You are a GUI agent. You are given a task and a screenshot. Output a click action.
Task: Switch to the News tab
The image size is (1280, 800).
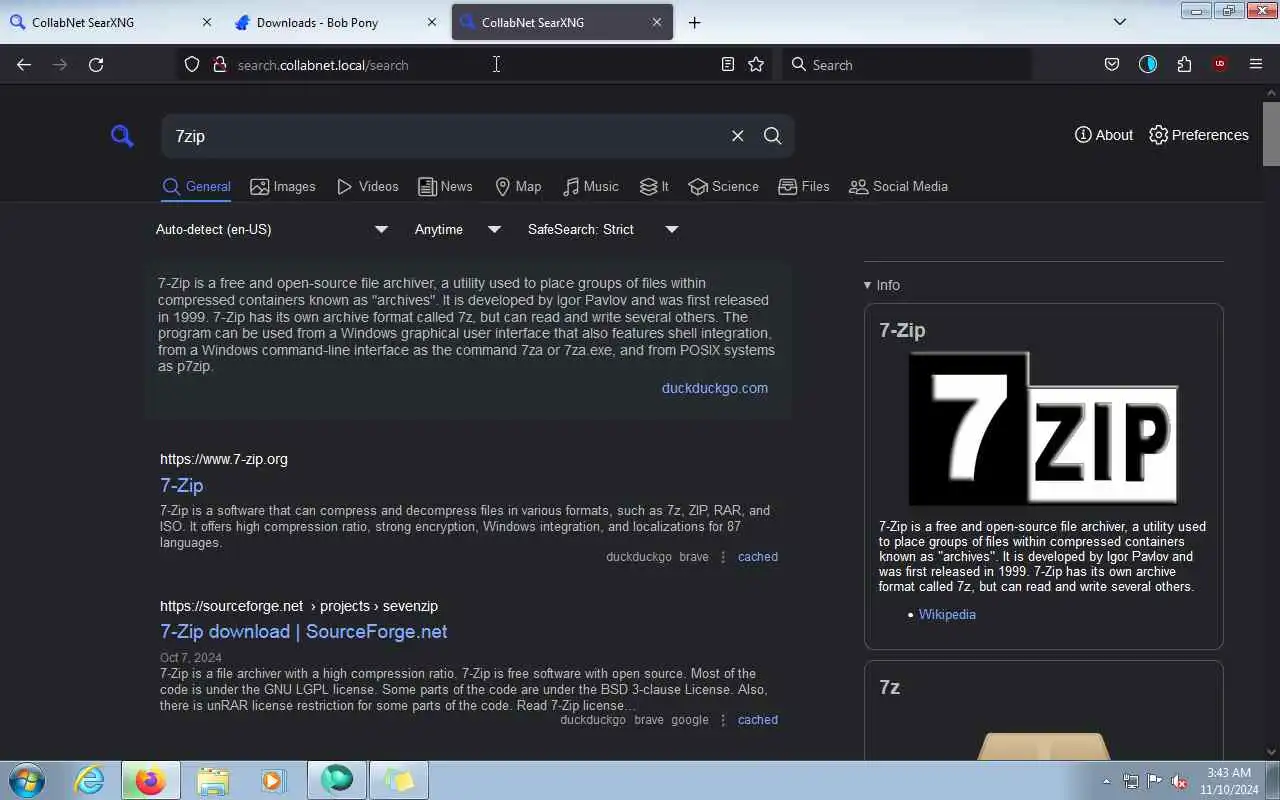point(445,187)
